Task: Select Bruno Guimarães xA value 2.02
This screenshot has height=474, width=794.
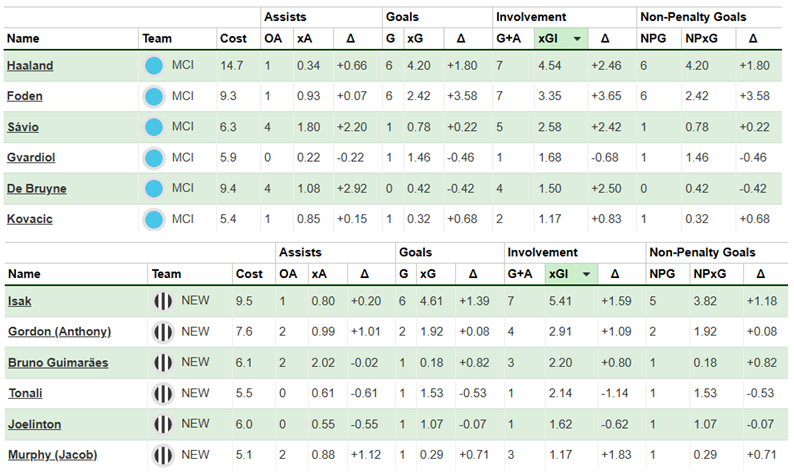Action: (323, 363)
